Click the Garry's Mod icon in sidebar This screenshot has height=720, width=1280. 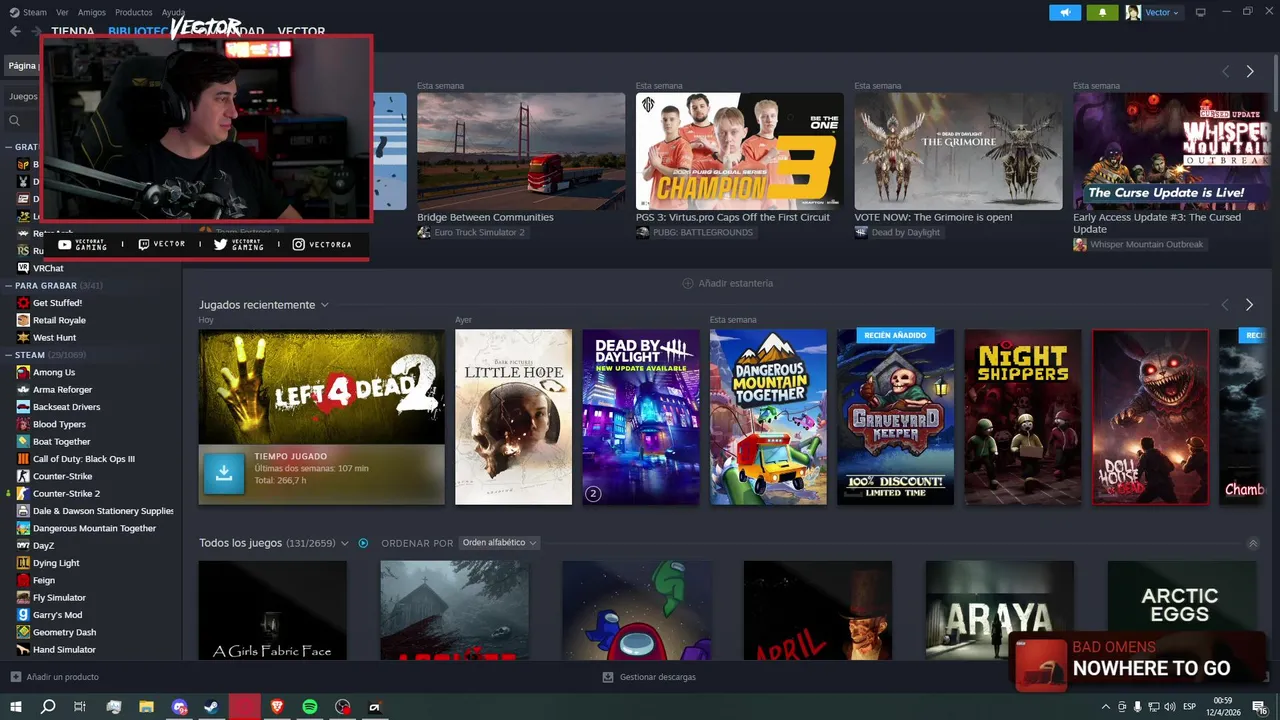coord(24,615)
